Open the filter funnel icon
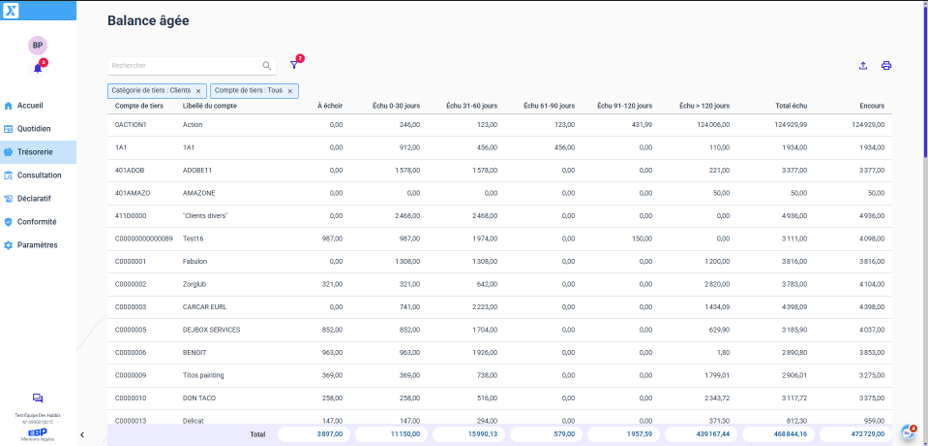Viewport: 928px width, 446px height. 294,65
